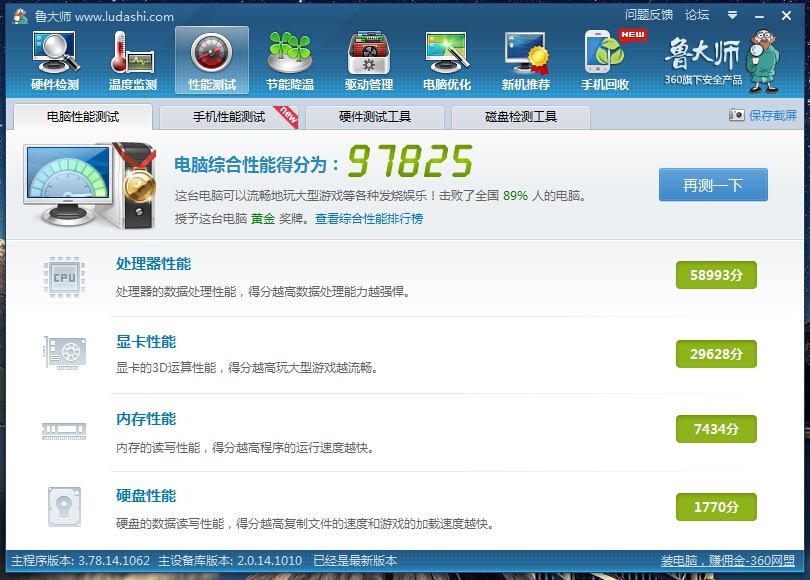Switch to 硬件测试工具 tab
The image size is (810, 580).
(x=375, y=117)
